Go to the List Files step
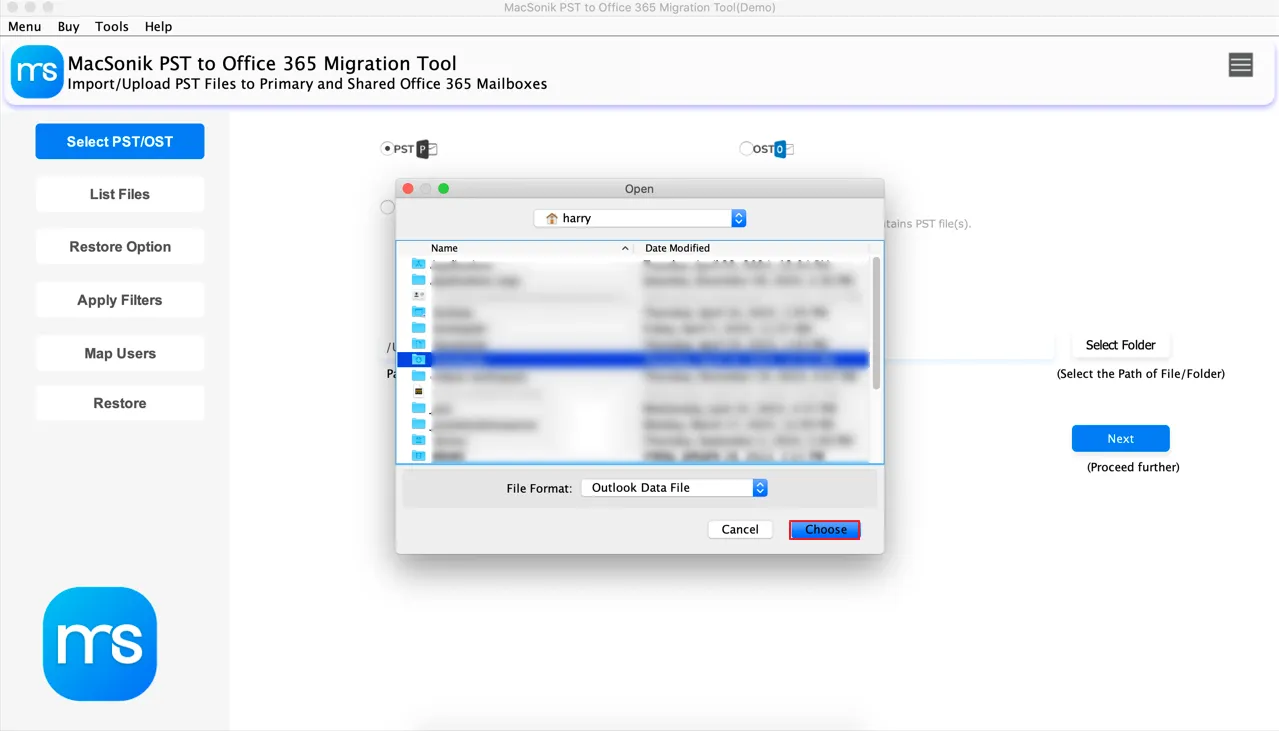 [x=120, y=194]
